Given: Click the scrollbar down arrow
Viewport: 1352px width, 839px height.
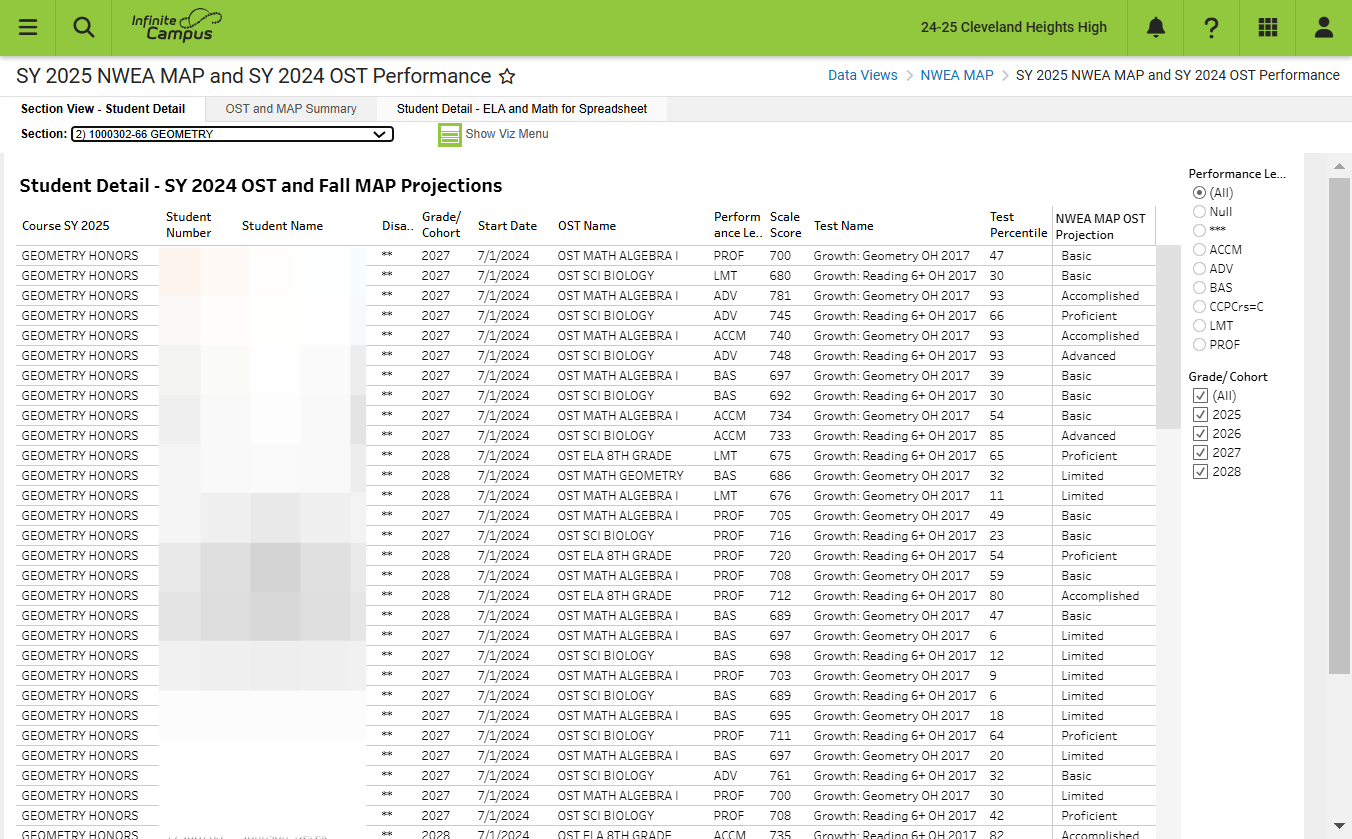Looking at the screenshot, I should click(1339, 826).
